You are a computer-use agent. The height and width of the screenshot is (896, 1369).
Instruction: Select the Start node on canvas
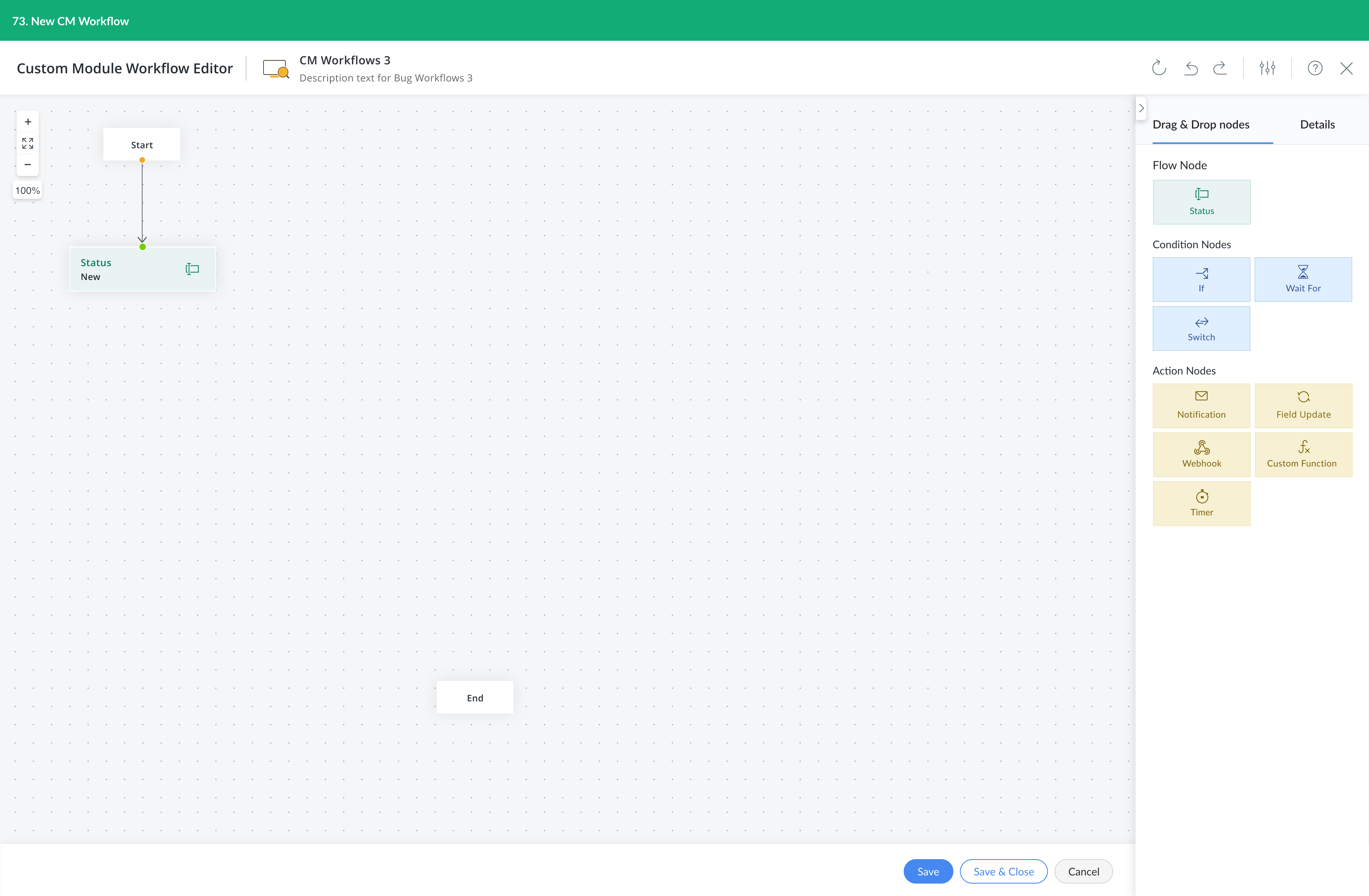(x=142, y=144)
